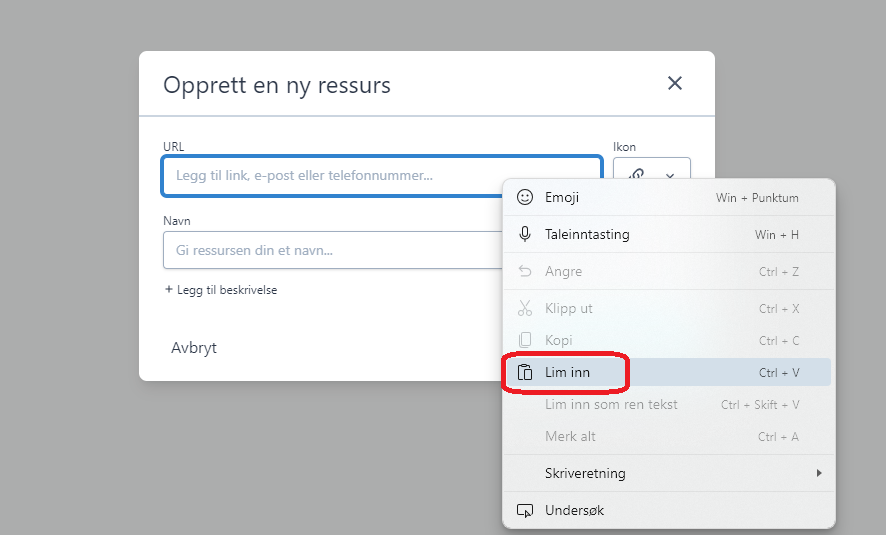The image size is (886, 535).
Task: Choose Emoji from the context menu
Action: point(562,198)
